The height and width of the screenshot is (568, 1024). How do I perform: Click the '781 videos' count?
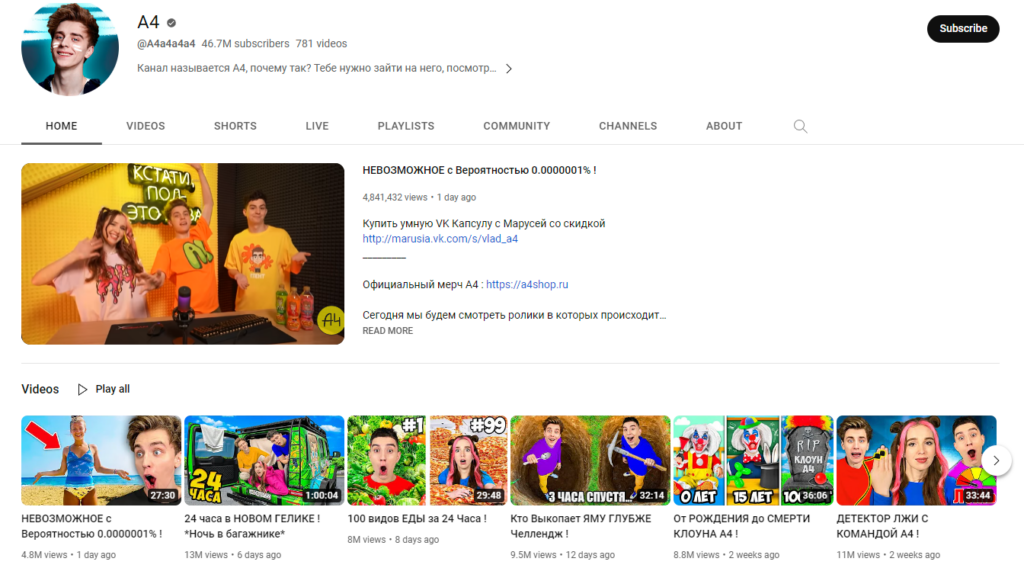click(321, 44)
